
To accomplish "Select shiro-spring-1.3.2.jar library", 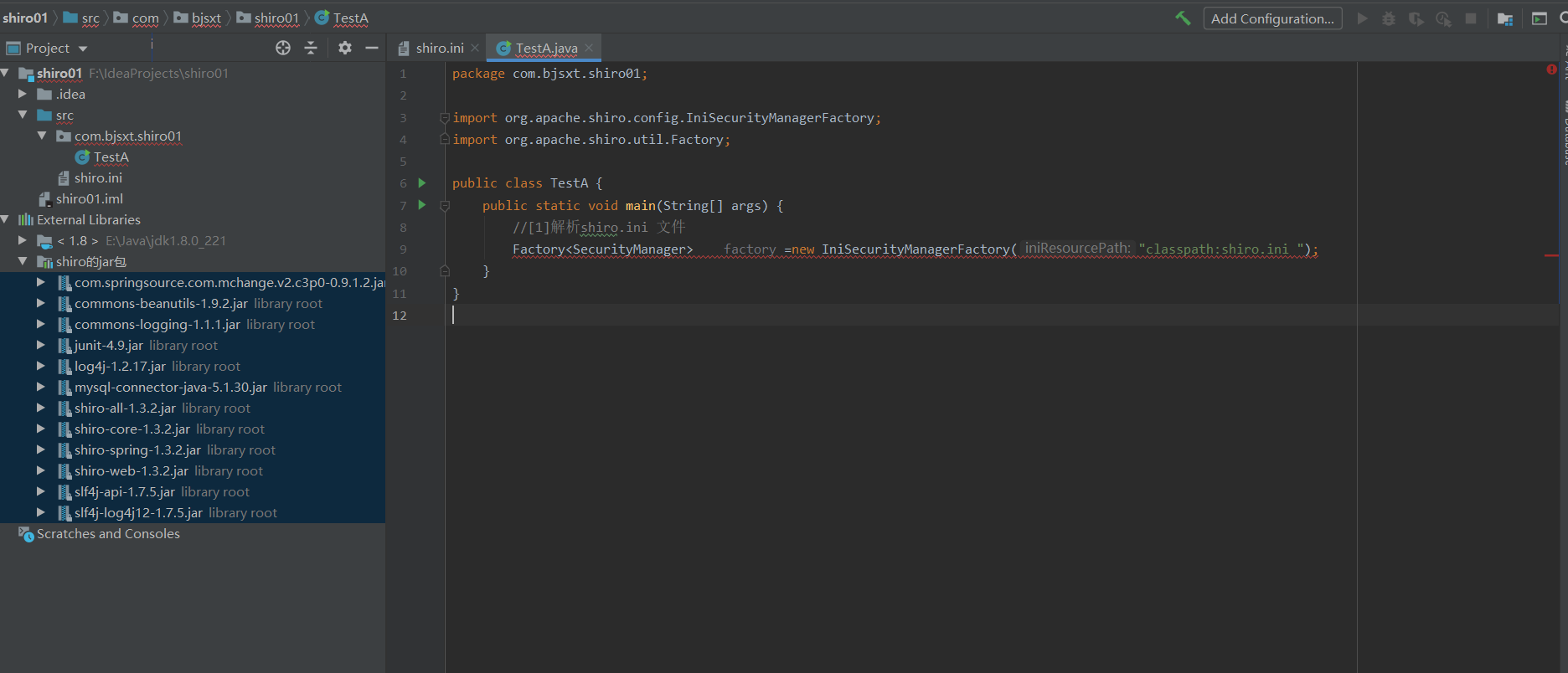I will [x=137, y=450].
